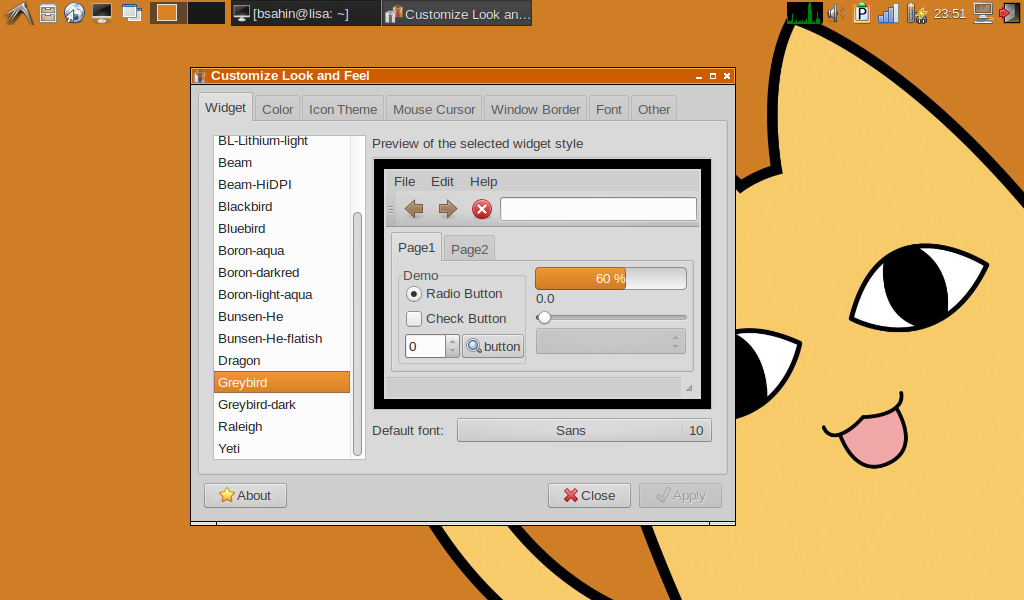
Task: Select the Page2 preview tab
Action: (x=469, y=249)
